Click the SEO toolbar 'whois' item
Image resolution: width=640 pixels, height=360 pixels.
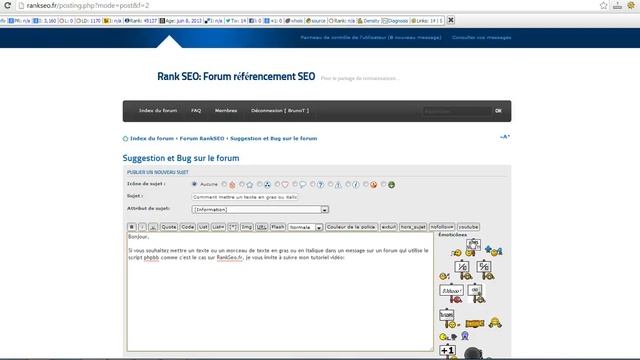(x=294, y=20)
